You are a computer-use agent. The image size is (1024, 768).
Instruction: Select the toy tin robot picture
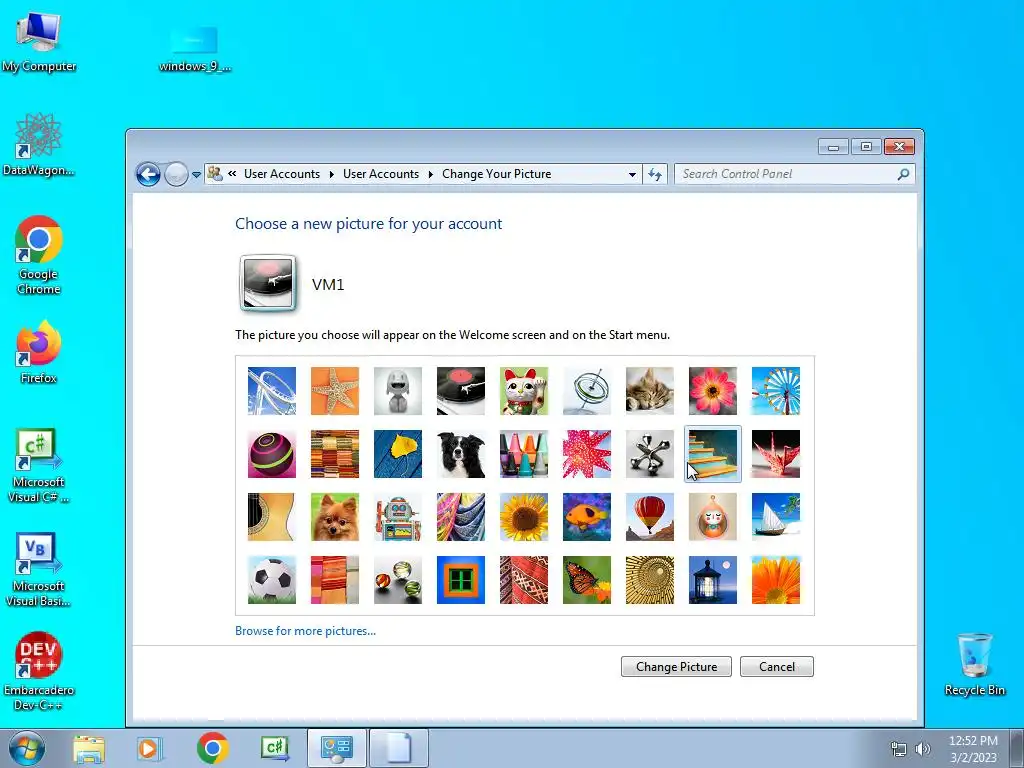[398, 517]
